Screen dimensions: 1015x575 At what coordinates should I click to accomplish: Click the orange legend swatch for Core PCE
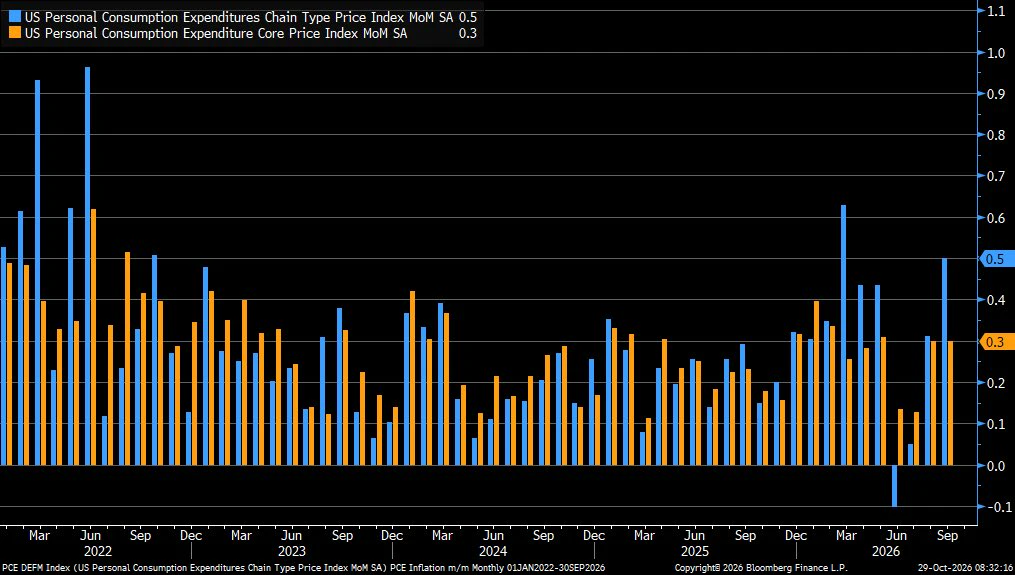[x=14, y=33]
